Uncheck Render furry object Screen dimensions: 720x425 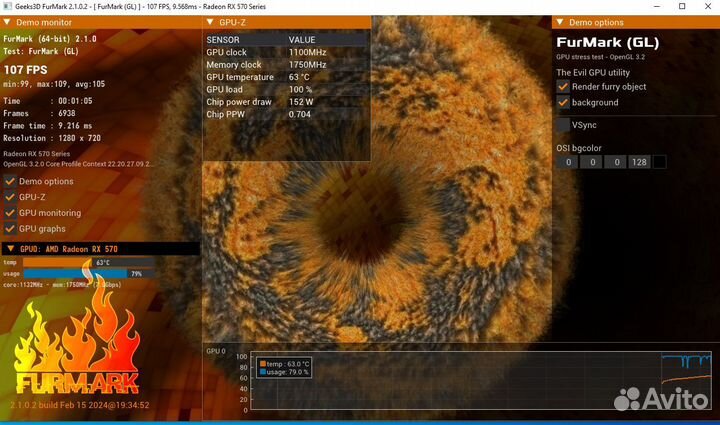[563, 87]
